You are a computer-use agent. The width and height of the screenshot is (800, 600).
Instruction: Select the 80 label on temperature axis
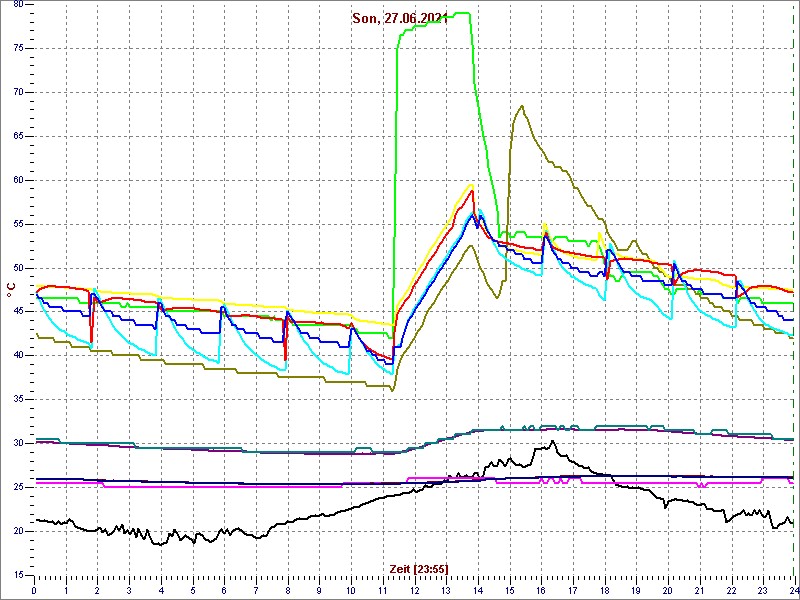[x=18, y=4]
